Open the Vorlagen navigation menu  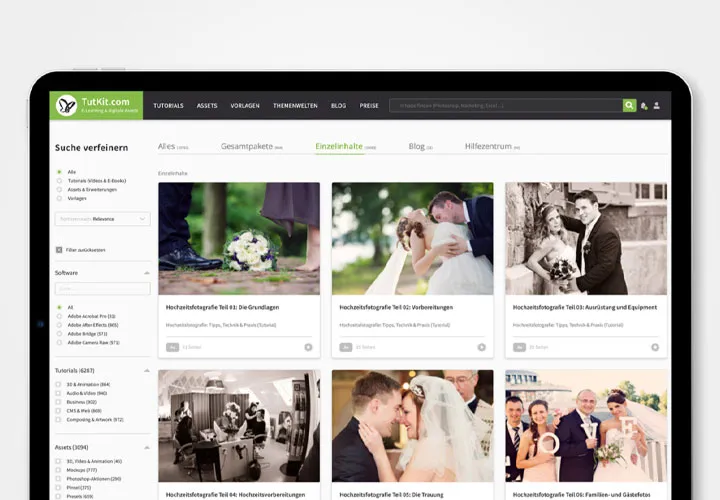(x=245, y=106)
